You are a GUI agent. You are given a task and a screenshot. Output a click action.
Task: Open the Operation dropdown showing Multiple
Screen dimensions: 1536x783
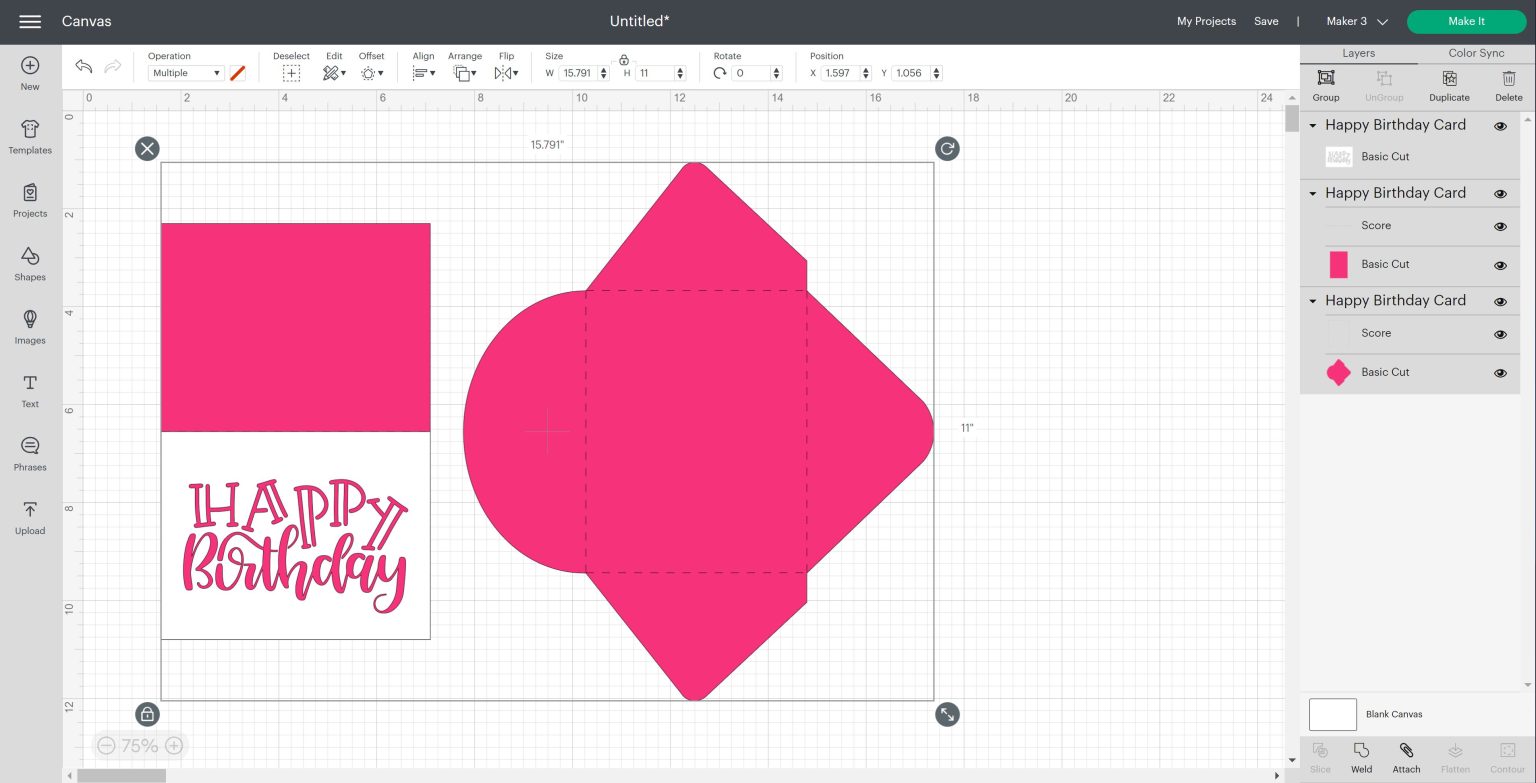tap(186, 72)
